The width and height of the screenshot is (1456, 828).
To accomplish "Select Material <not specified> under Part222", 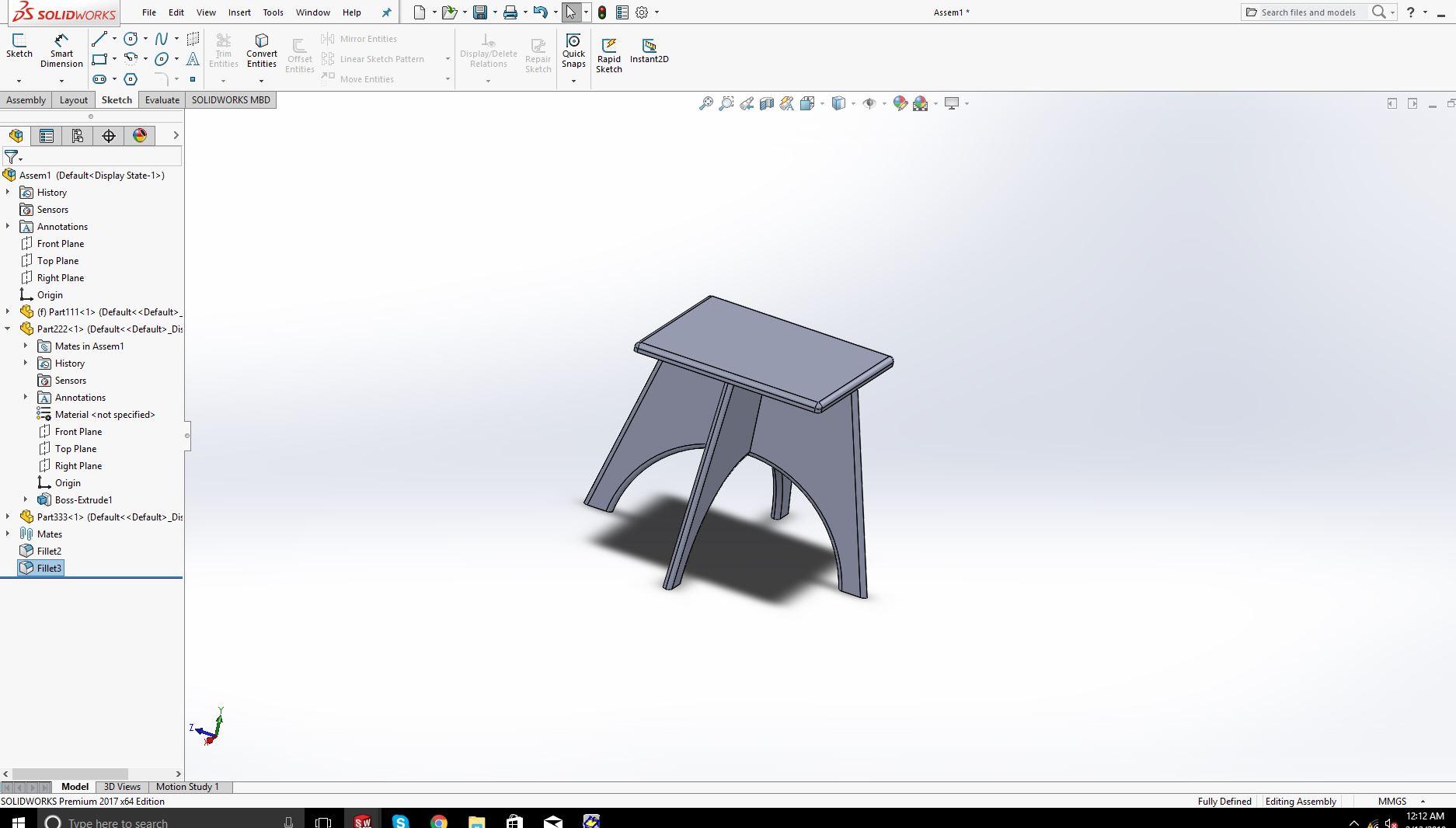I will click(x=96, y=415).
